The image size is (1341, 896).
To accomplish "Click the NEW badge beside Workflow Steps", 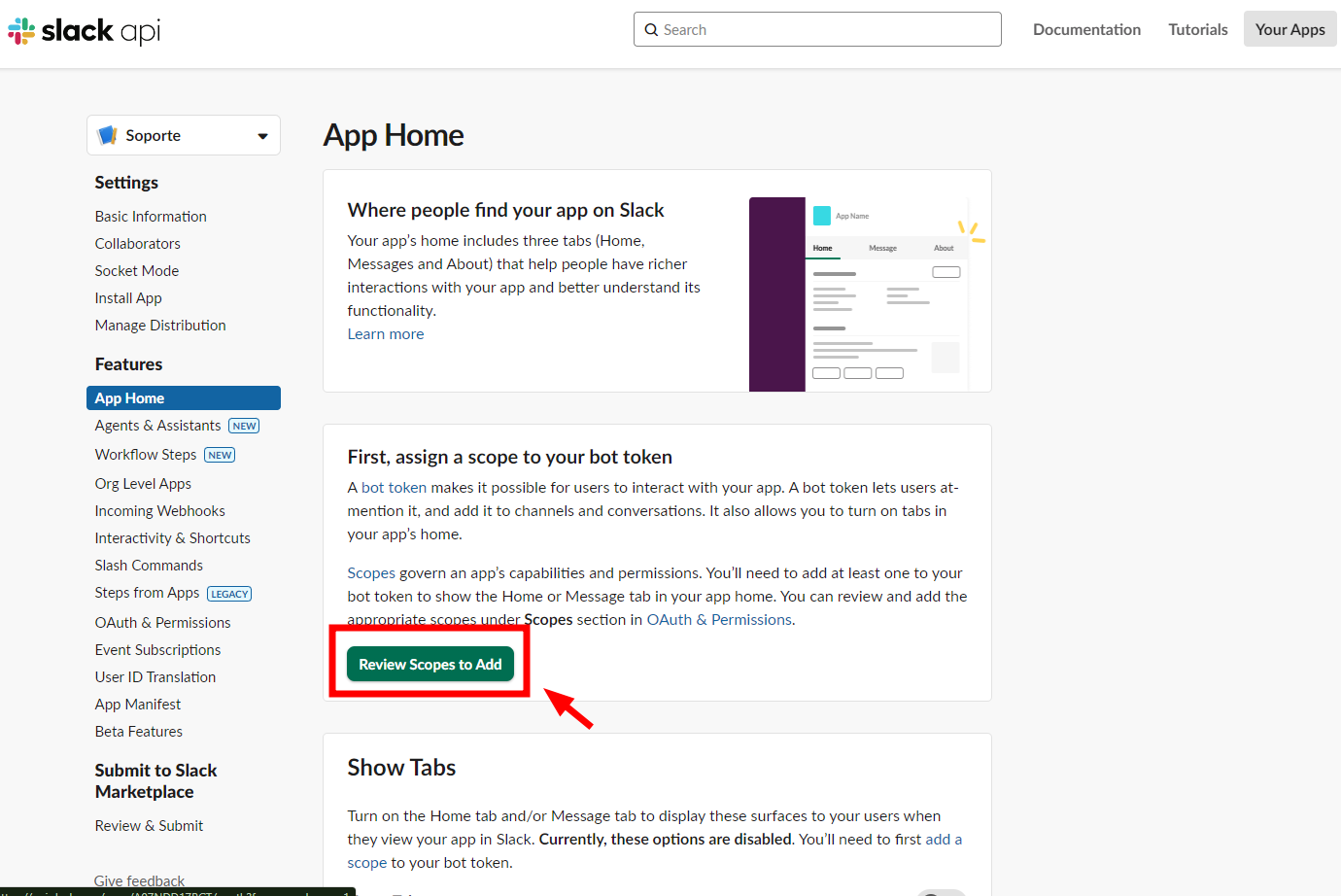I will (x=220, y=455).
